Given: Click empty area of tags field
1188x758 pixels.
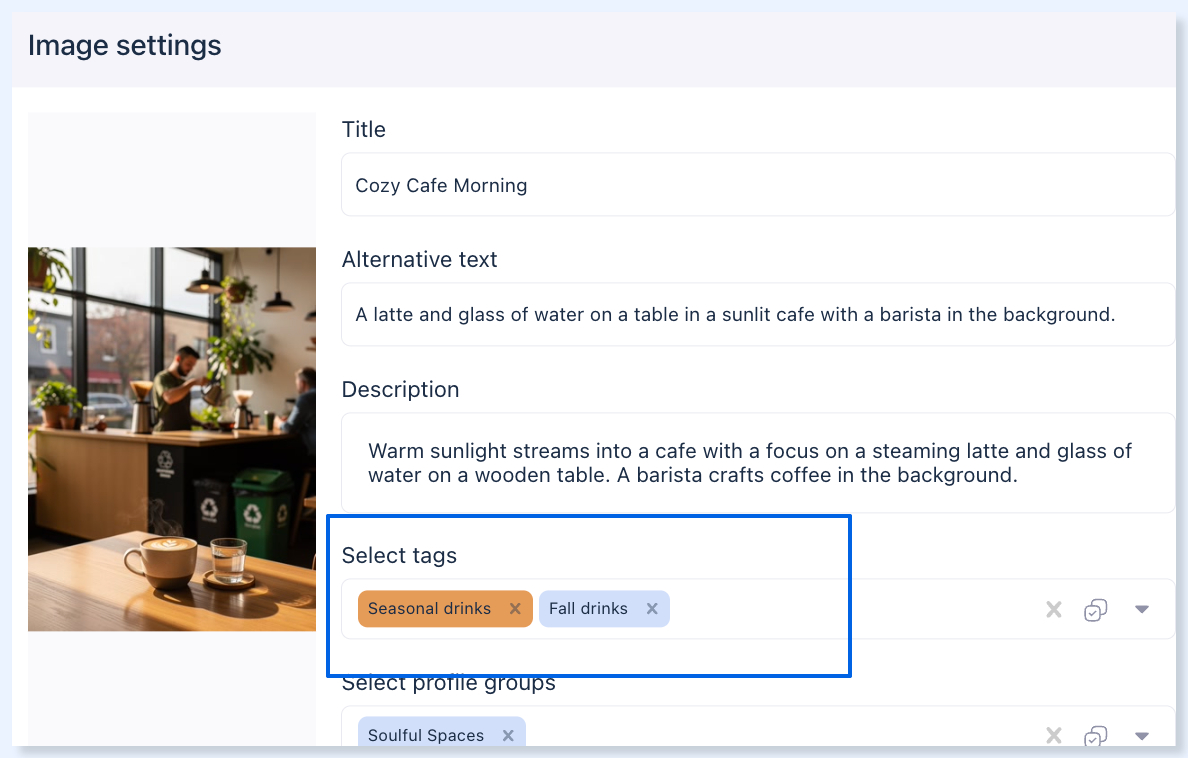Looking at the screenshot, I should point(849,609).
